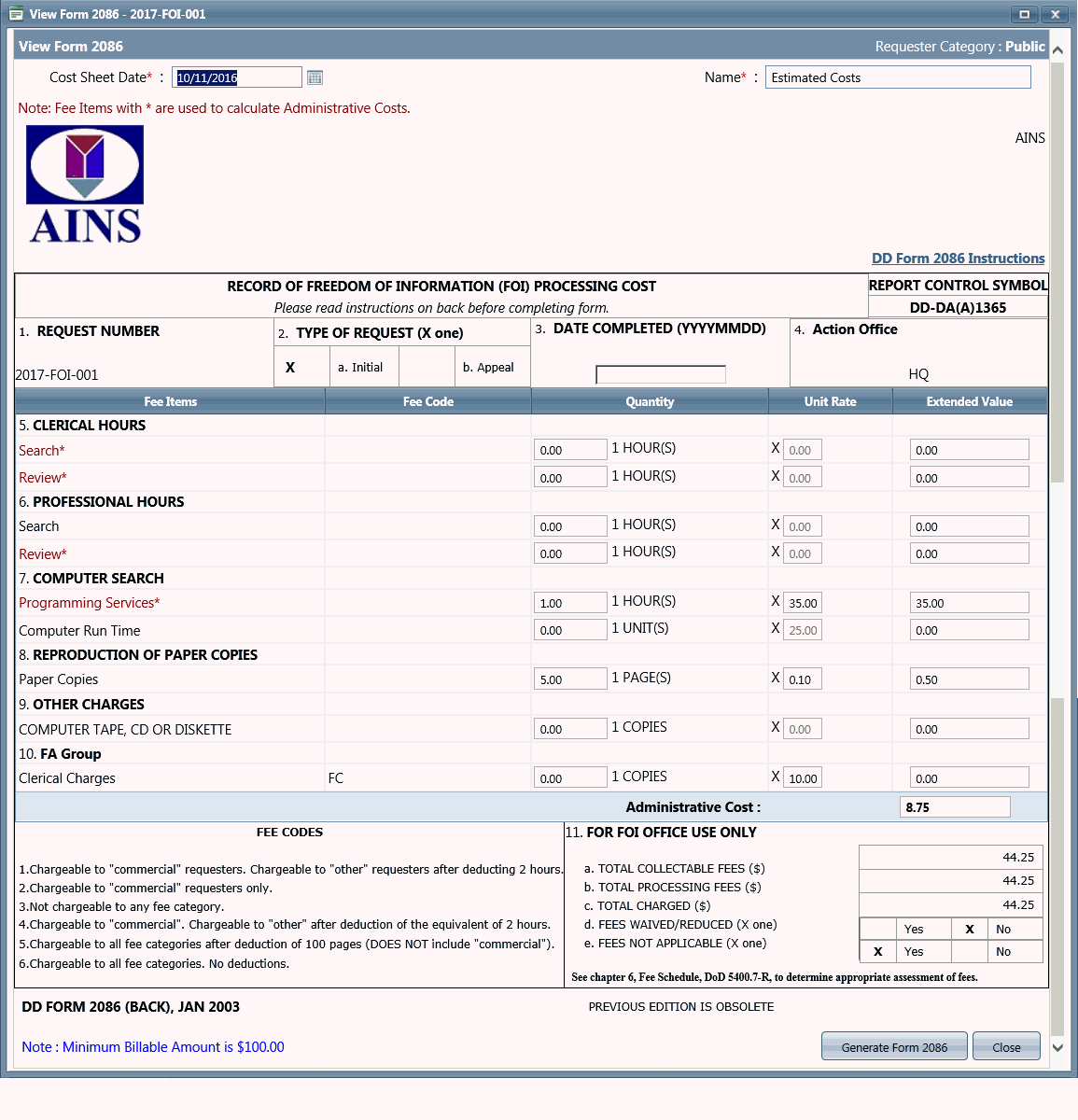This screenshot has height=1120, width=1078.
Task: Click Clerical Search unit rate field
Action: (803, 450)
